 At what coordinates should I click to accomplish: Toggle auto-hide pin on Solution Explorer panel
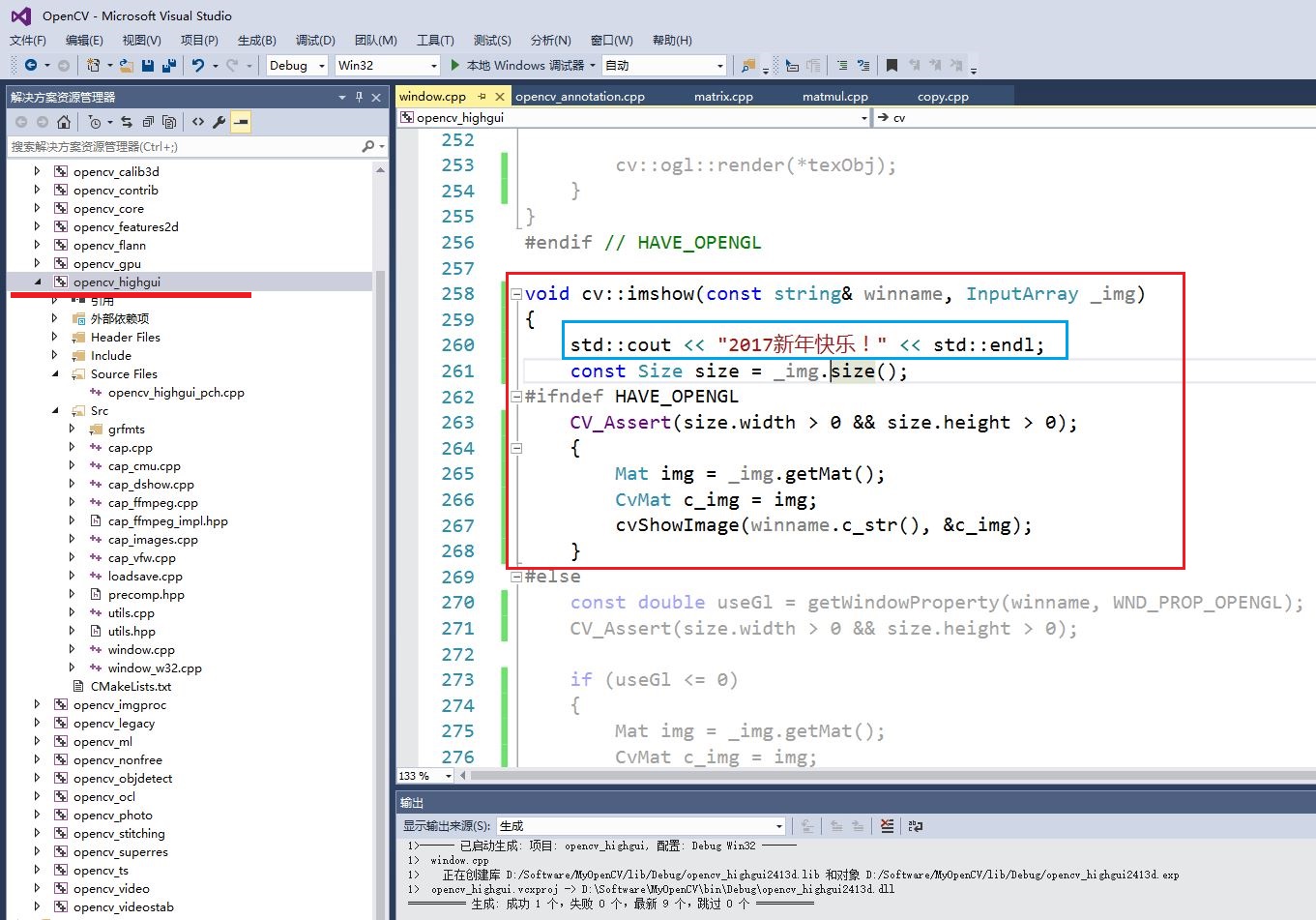[x=359, y=97]
